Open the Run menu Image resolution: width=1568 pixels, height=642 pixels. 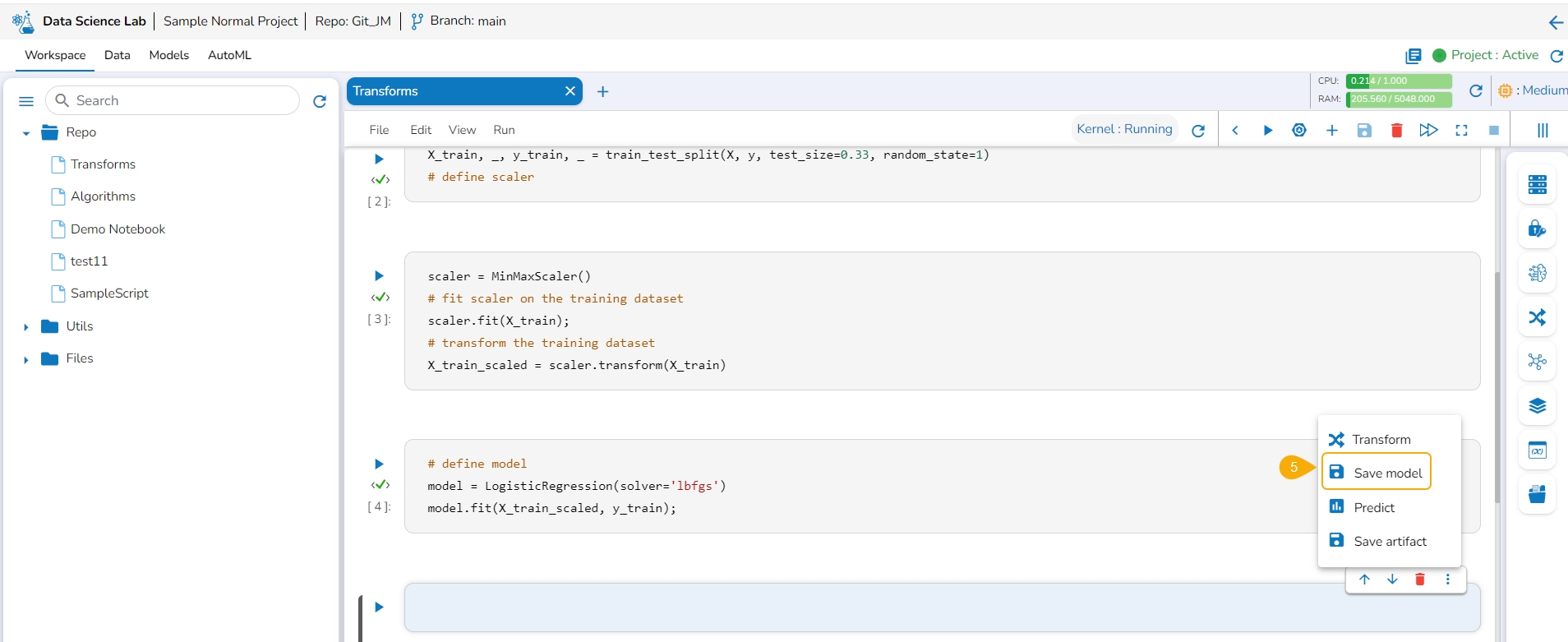(504, 130)
